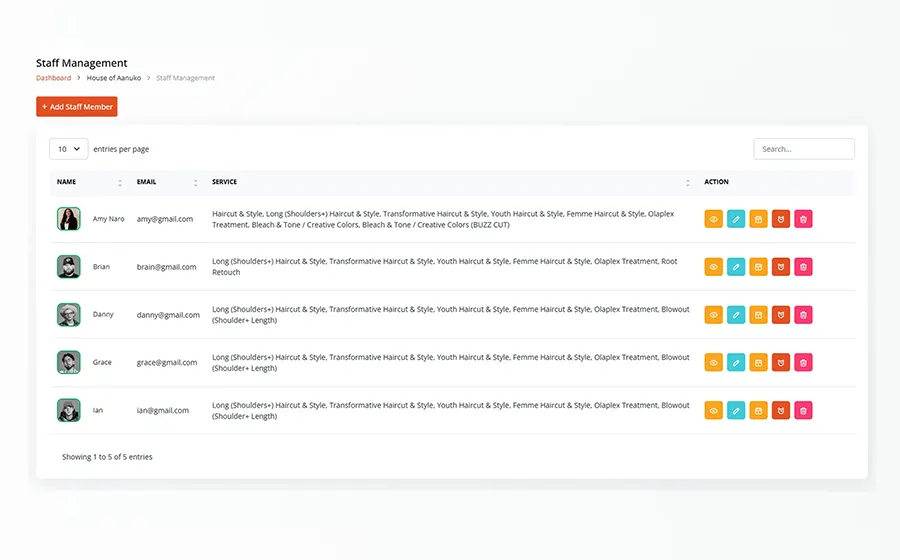Viewport: 900px width, 560px height.
Task: Click the Add Staff Member button
Action: (x=77, y=107)
